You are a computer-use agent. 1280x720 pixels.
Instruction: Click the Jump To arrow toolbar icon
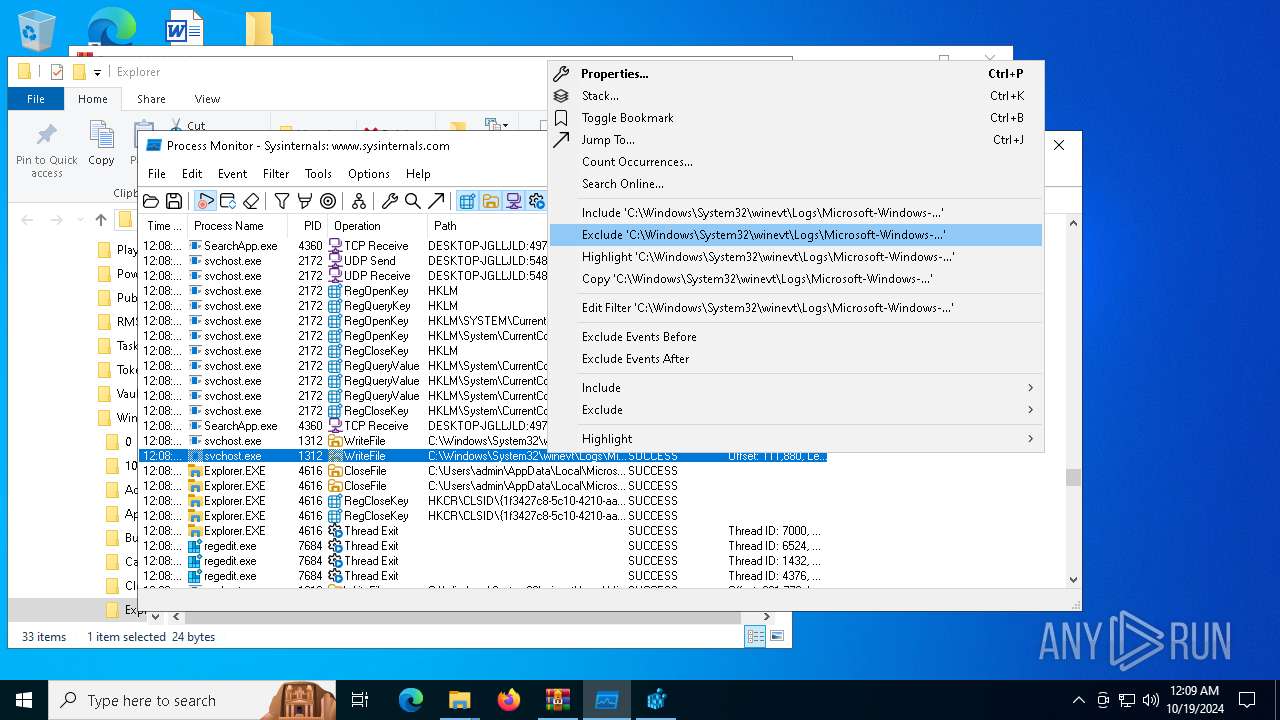pos(435,201)
